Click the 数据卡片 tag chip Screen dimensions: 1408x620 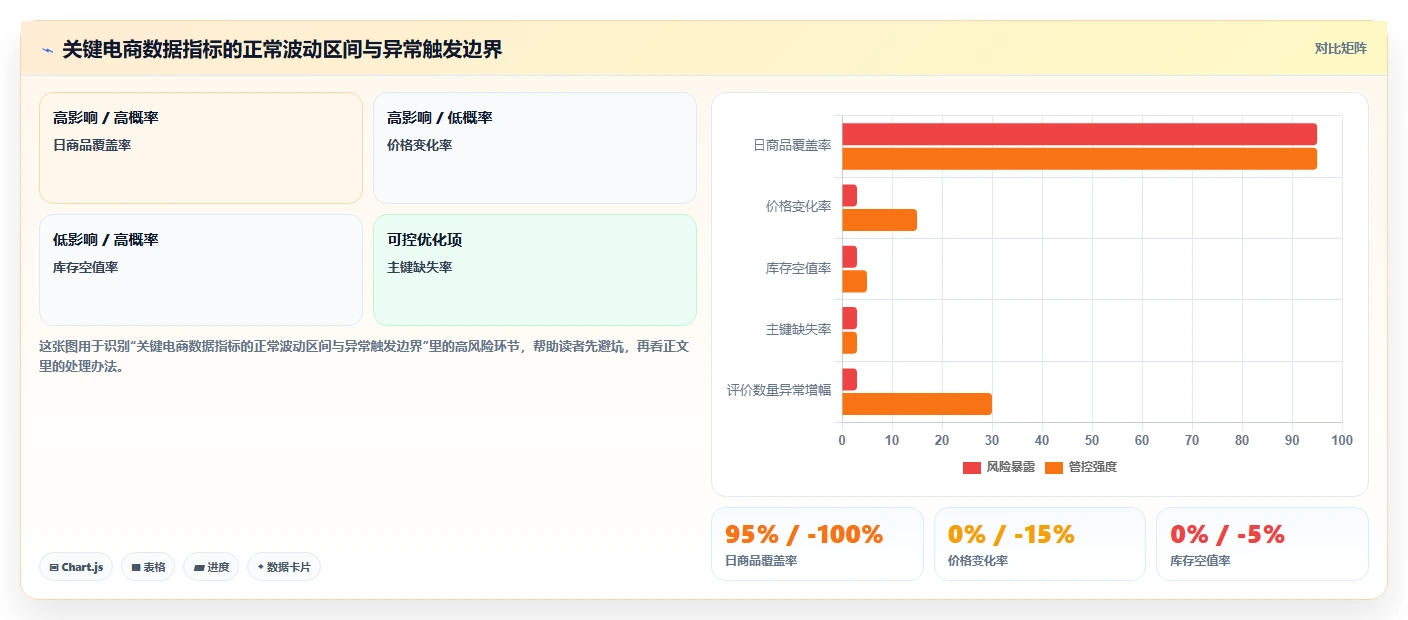[284, 567]
